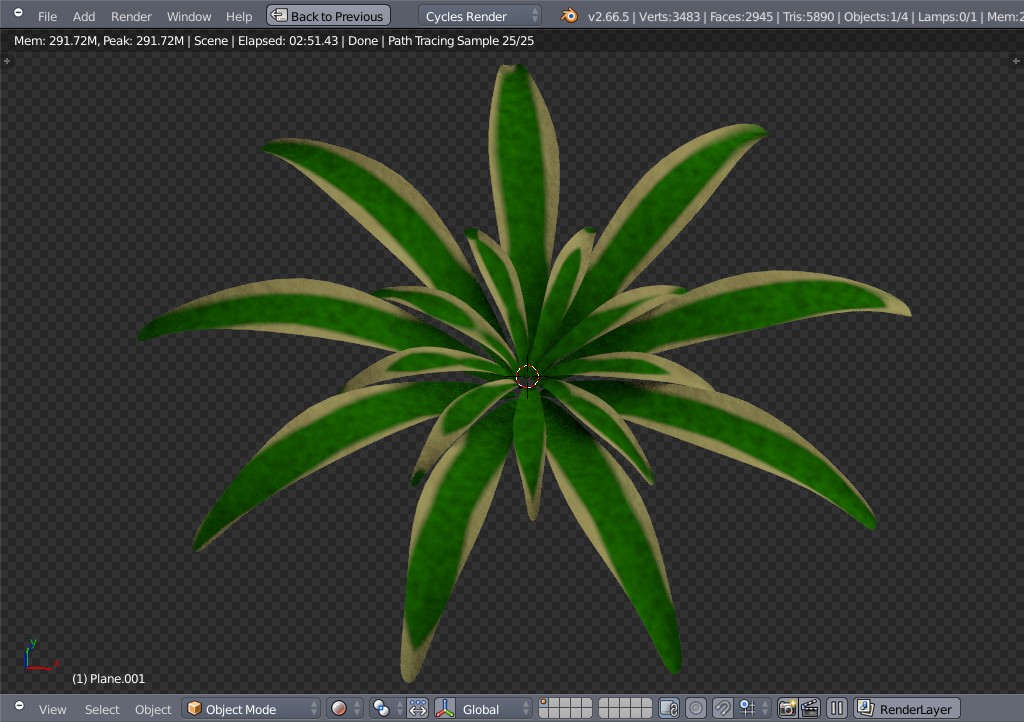Viewport: 1024px width, 722px height.
Task: Click the version 'v2.66.5' text
Action: (608, 16)
